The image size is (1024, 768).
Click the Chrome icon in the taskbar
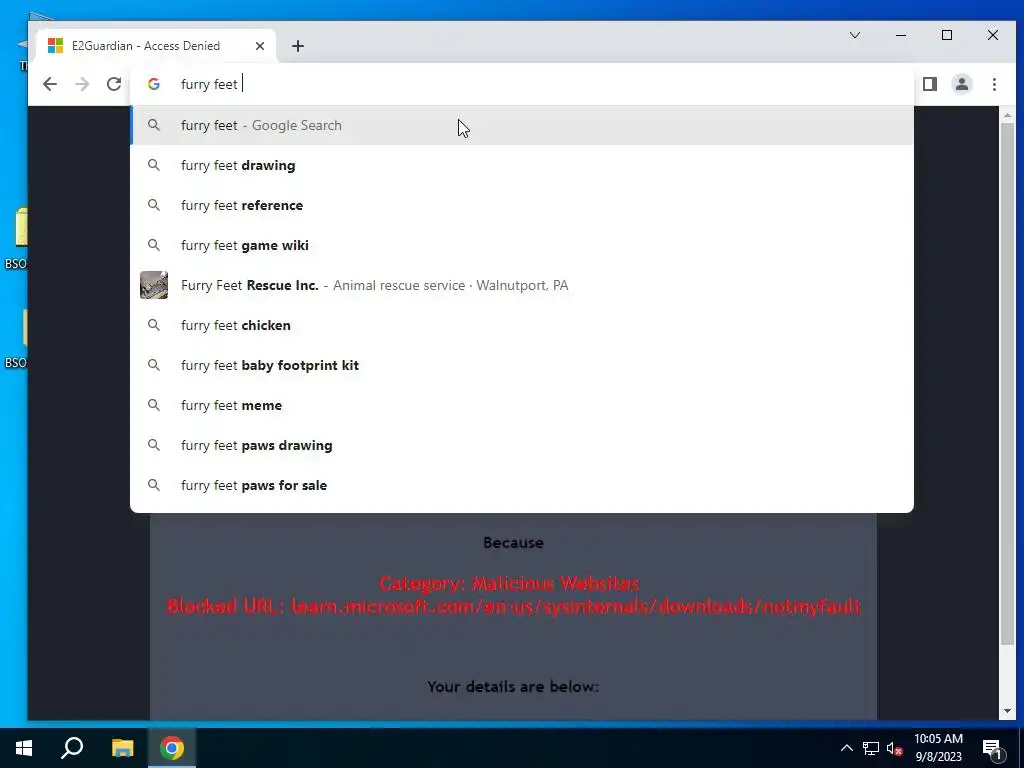[x=172, y=748]
